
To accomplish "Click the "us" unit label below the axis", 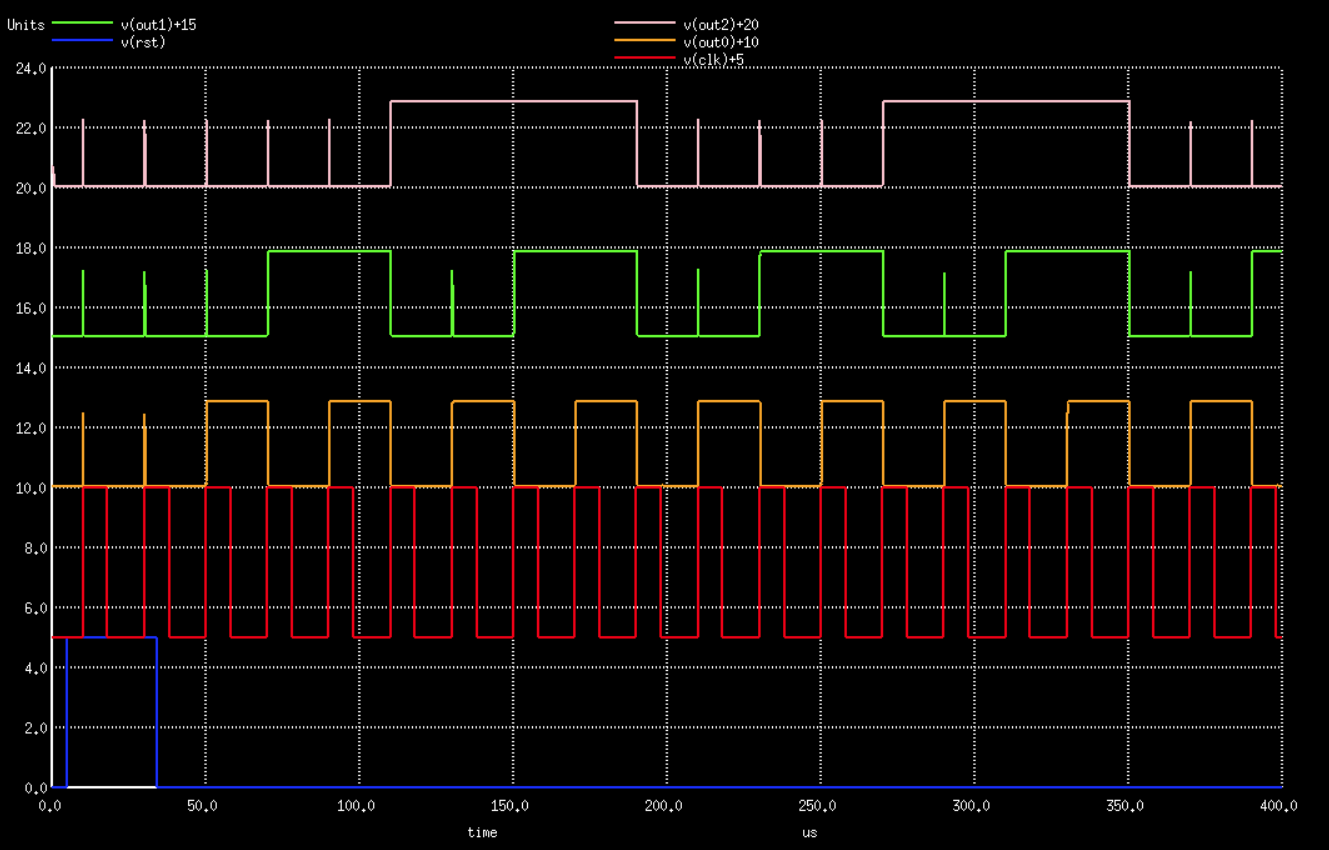I will click(809, 832).
